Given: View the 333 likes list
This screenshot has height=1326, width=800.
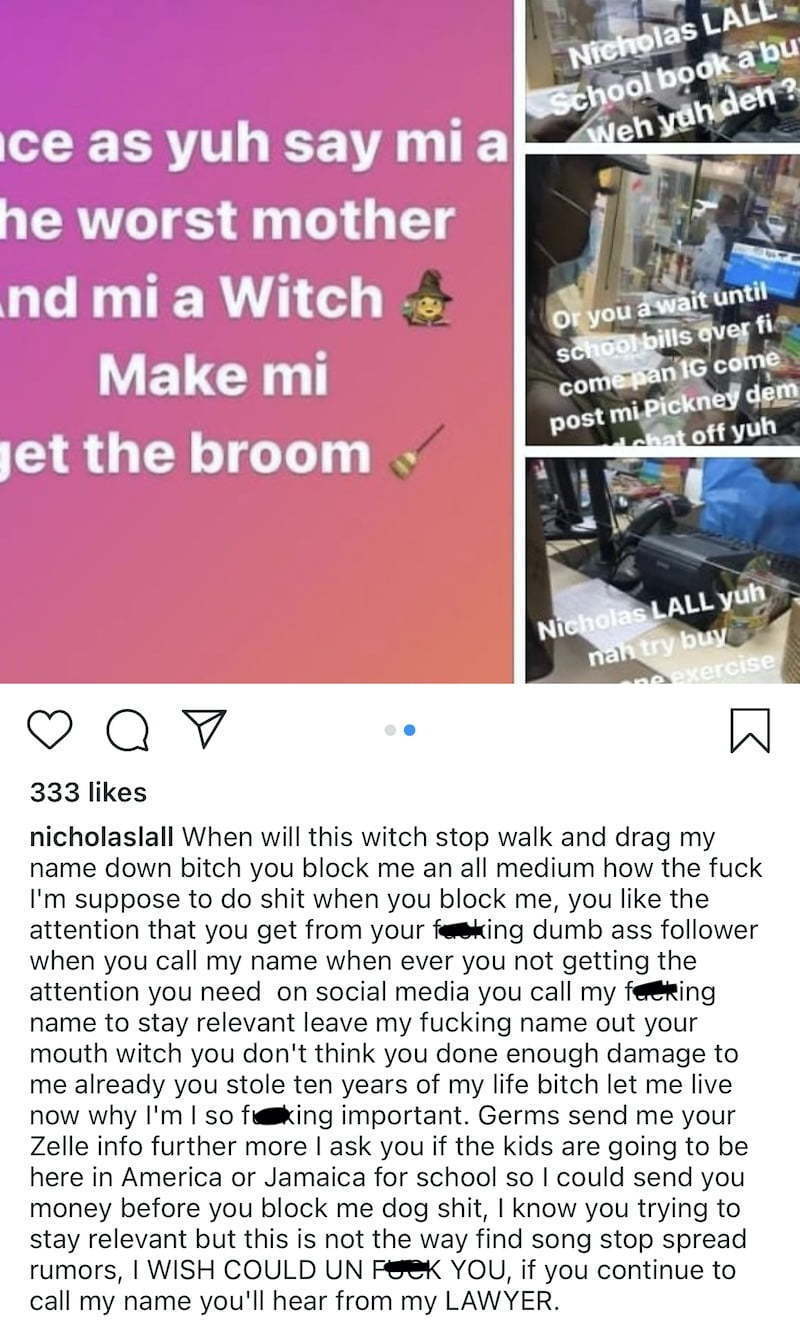Looking at the screenshot, I should point(88,792).
